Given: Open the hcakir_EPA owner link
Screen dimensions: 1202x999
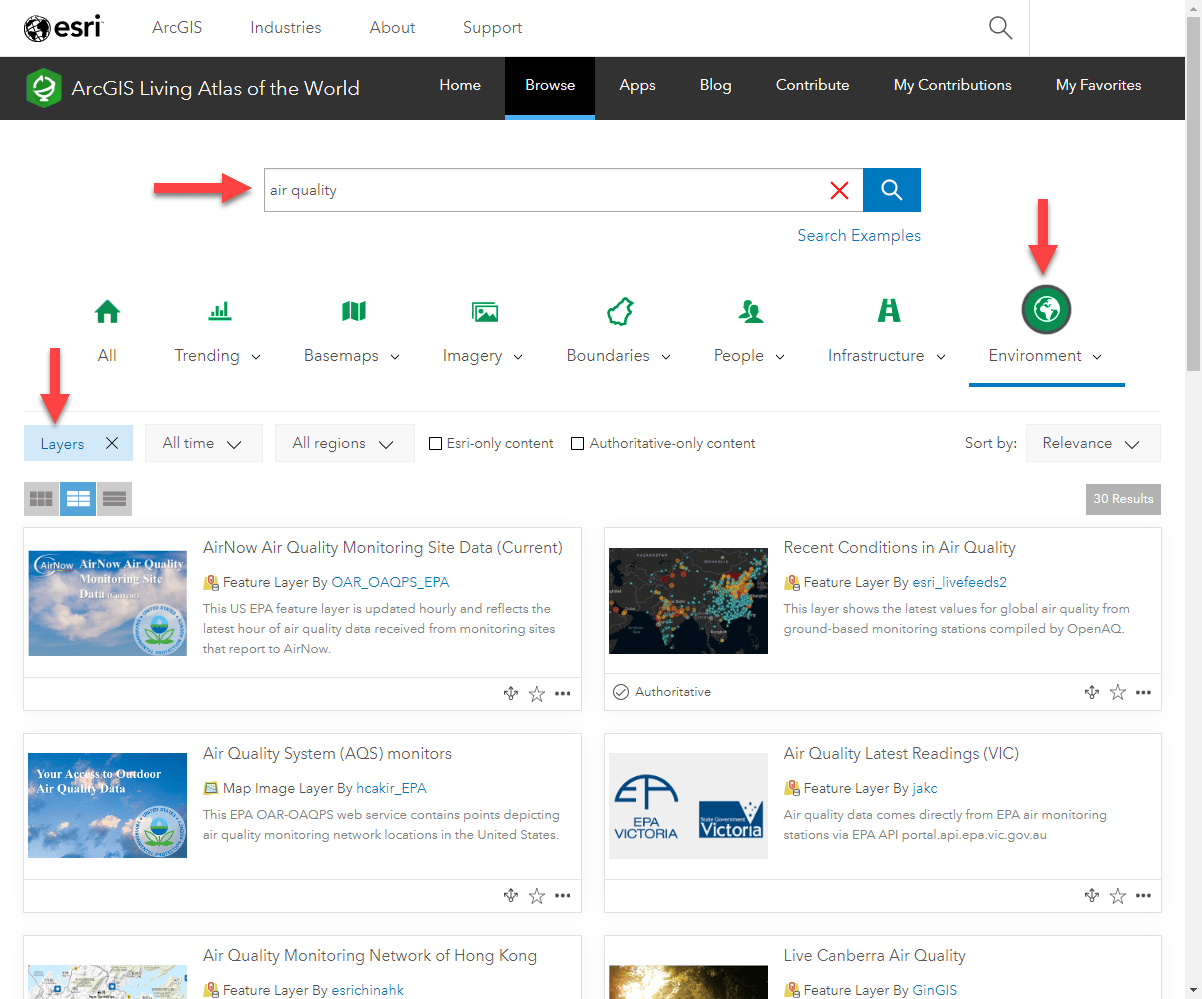Looking at the screenshot, I should [391, 788].
